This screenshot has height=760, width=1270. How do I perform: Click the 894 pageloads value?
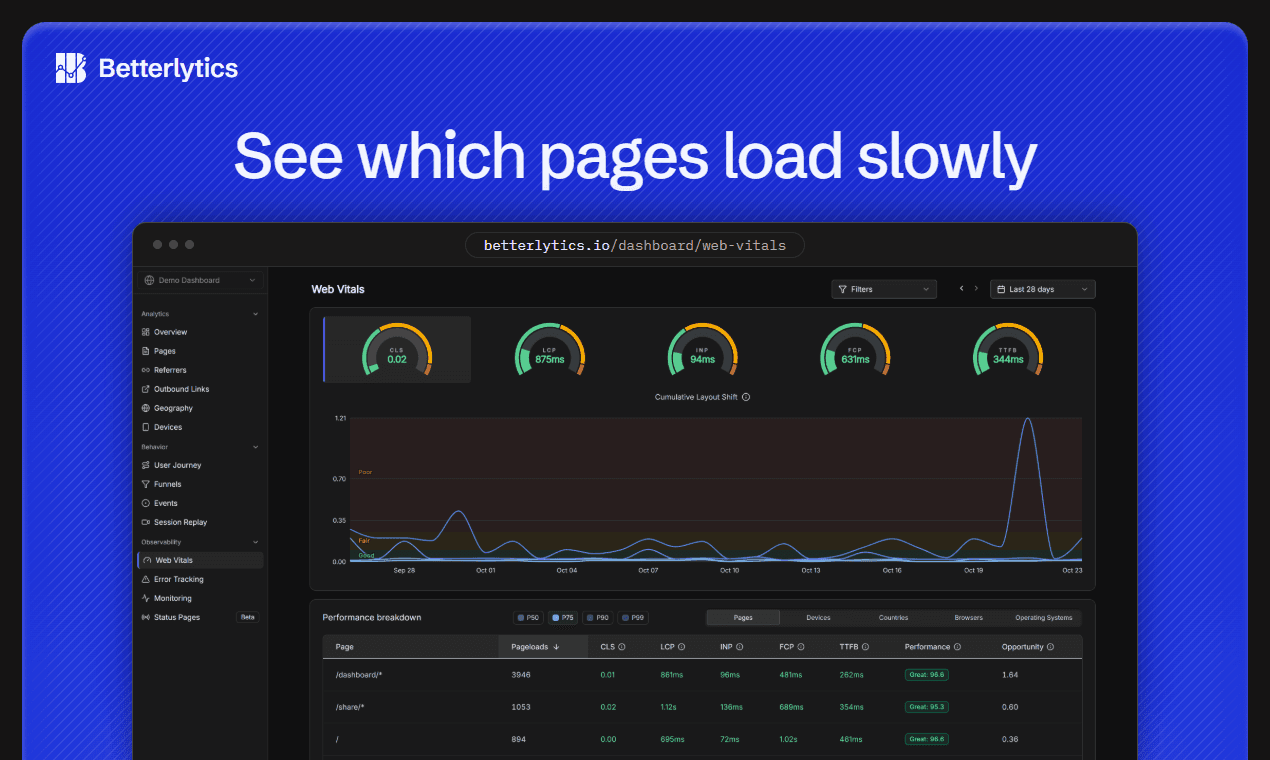tap(518, 739)
